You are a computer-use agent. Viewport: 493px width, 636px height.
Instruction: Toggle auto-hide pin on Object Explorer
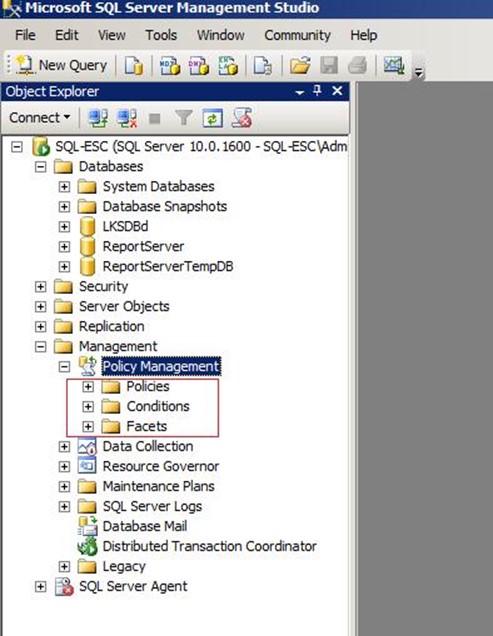click(x=317, y=91)
